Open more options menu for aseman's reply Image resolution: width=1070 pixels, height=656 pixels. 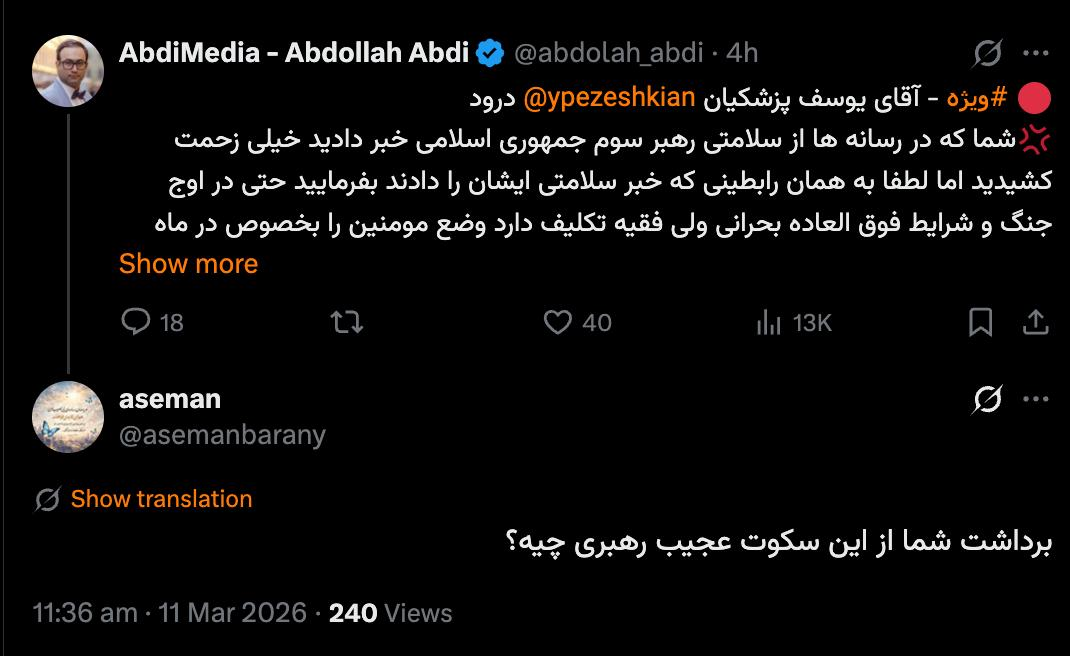(x=1035, y=399)
